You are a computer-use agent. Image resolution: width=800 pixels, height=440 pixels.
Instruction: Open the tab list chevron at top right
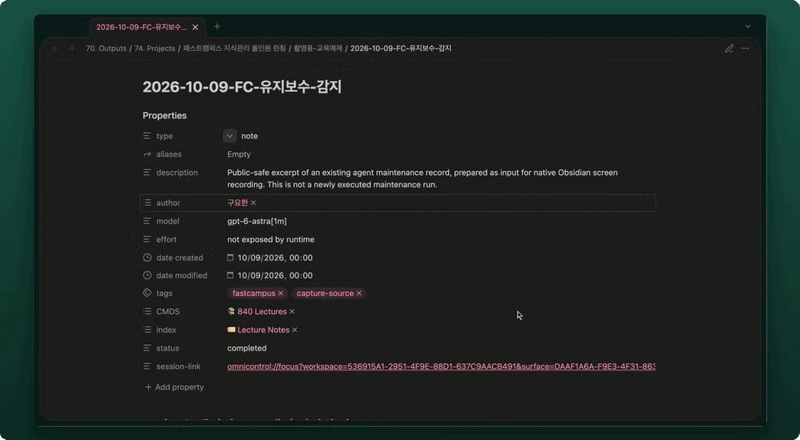point(748,27)
